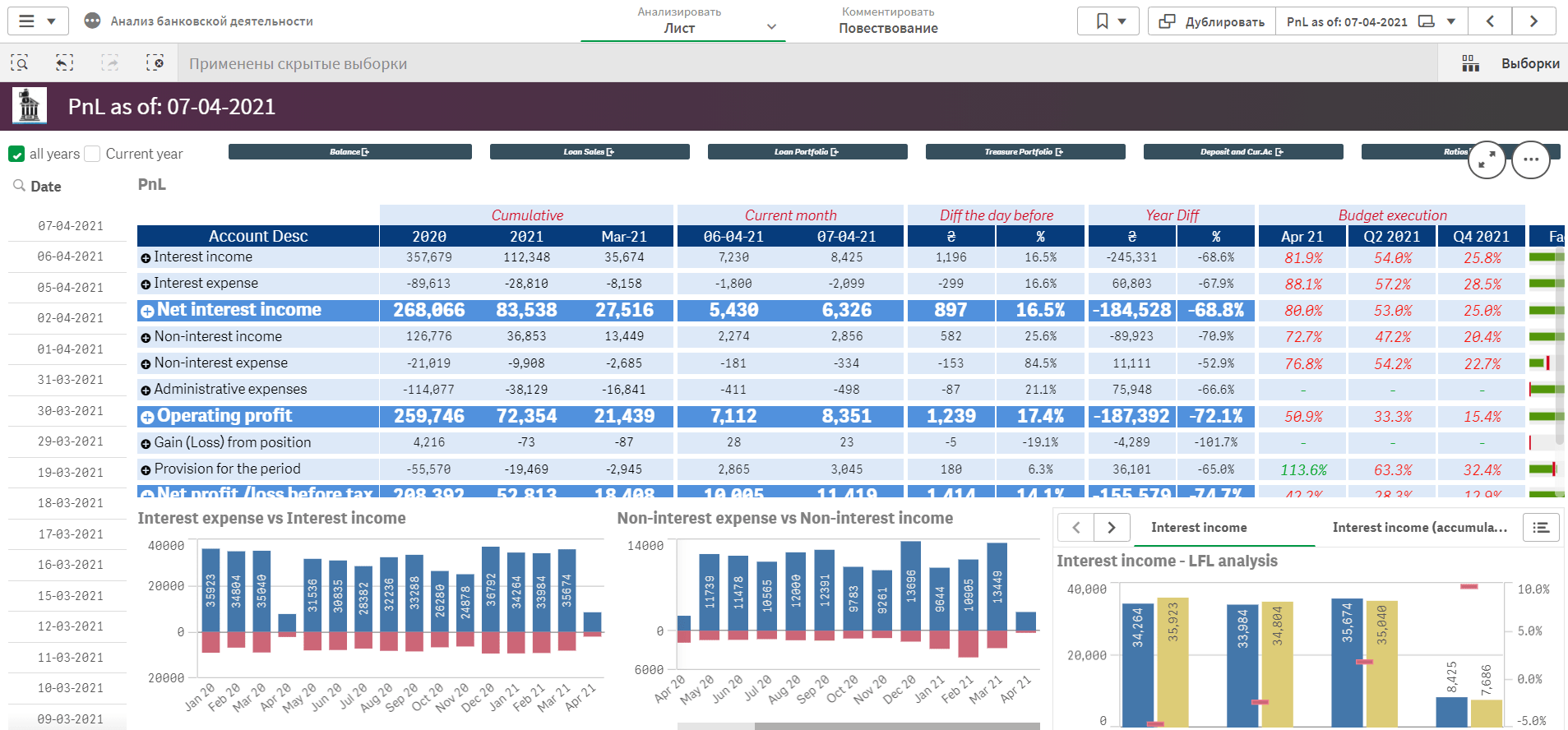Step back in selections
This screenshot has height=730, width=1568.
(x=64, y=63)
